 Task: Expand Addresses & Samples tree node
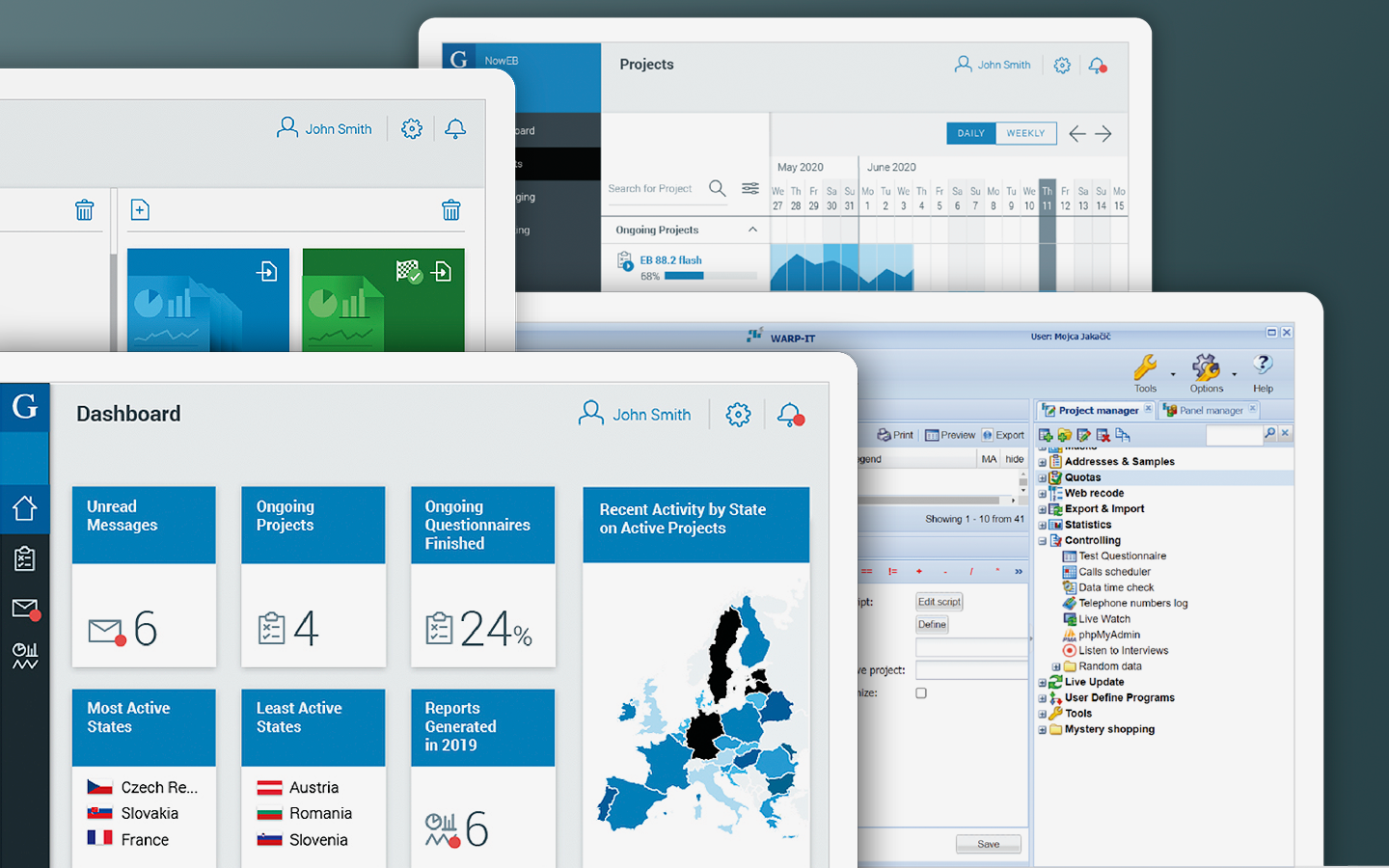click(1042, 462)
